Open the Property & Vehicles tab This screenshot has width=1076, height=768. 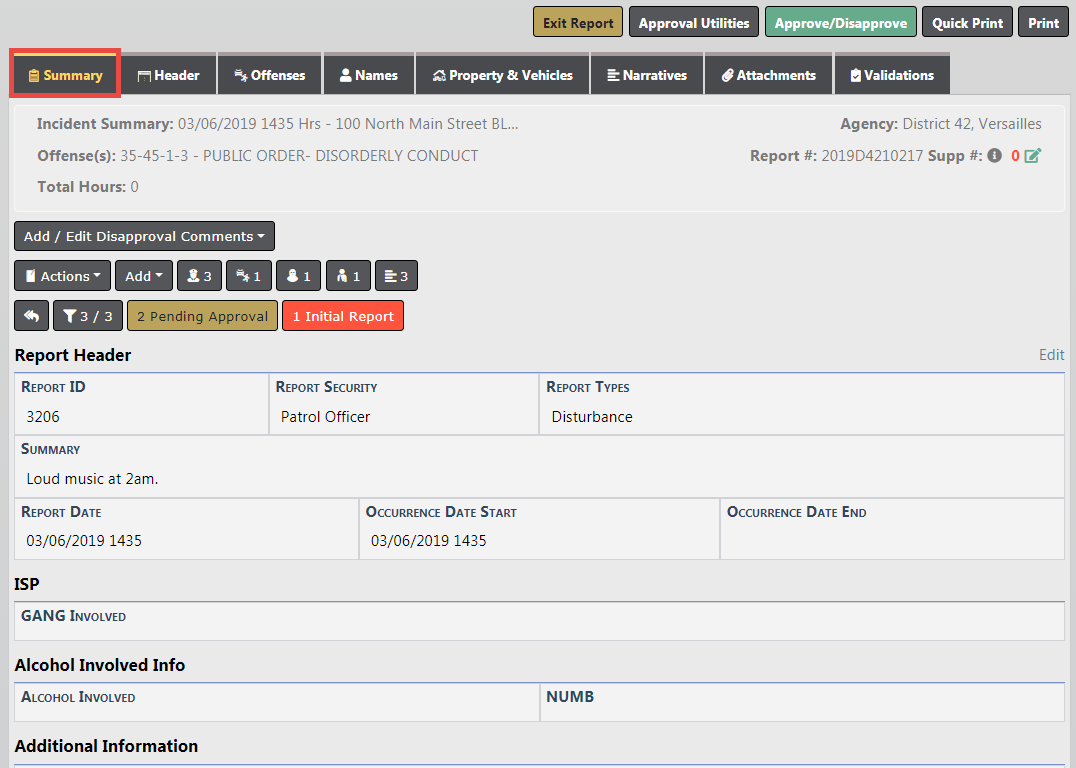tap(502, 75)
